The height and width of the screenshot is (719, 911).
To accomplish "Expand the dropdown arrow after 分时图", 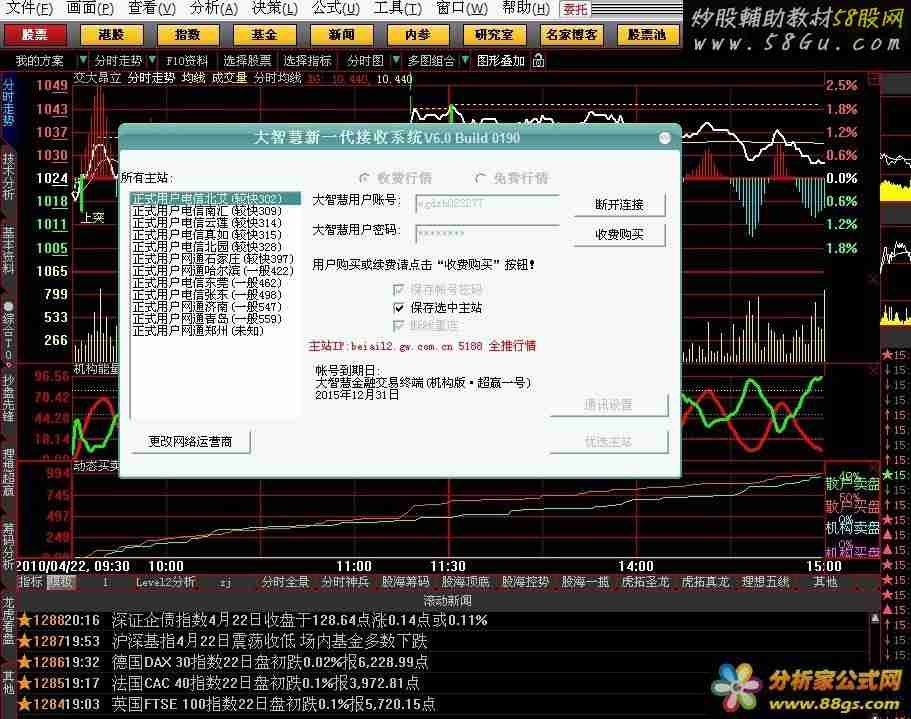I will [x=396, y=60].
